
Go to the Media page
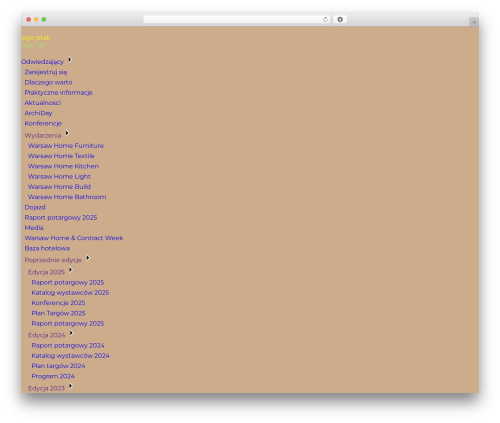[x=34, y=228]
